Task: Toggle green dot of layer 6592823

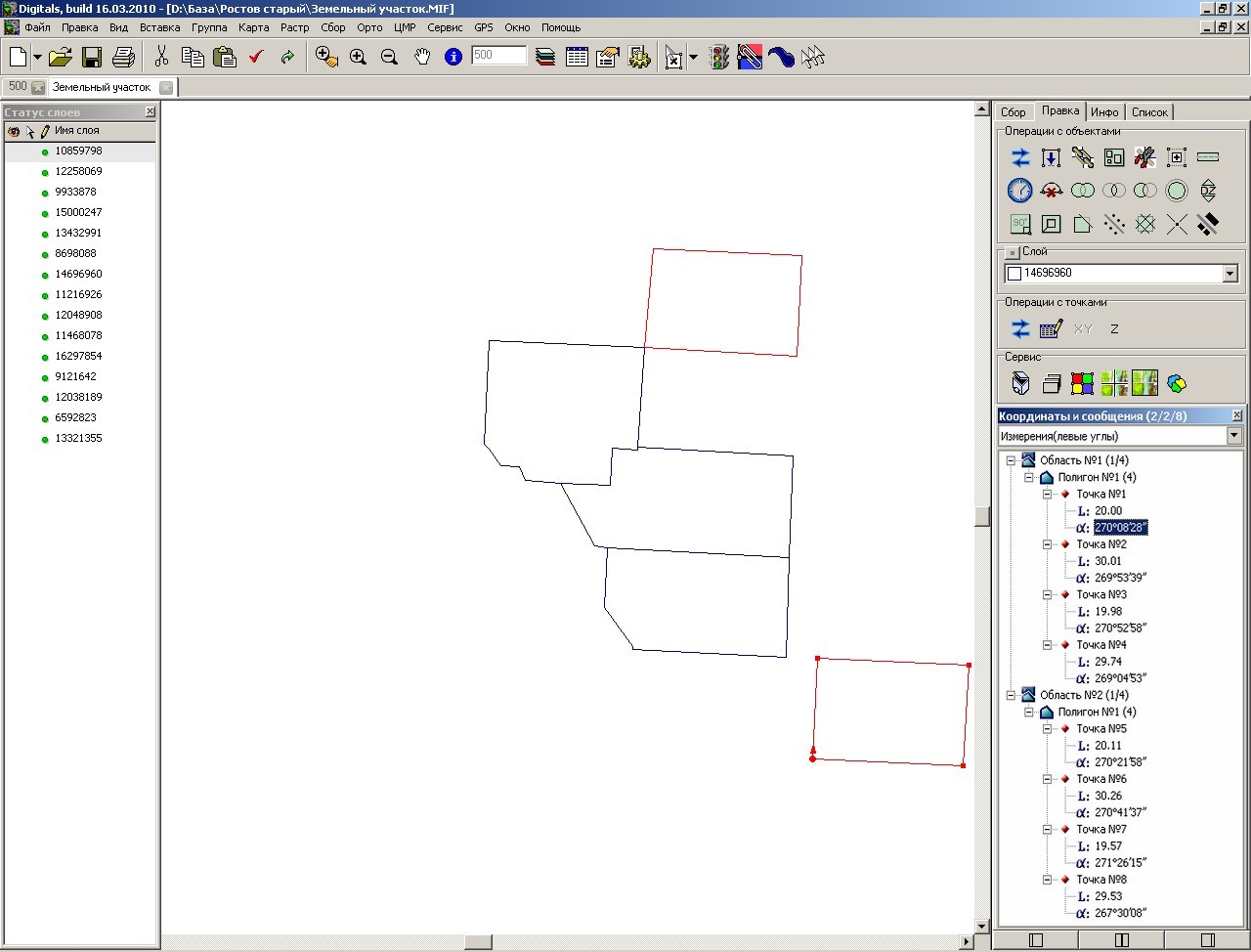Action: pos(45,419)
